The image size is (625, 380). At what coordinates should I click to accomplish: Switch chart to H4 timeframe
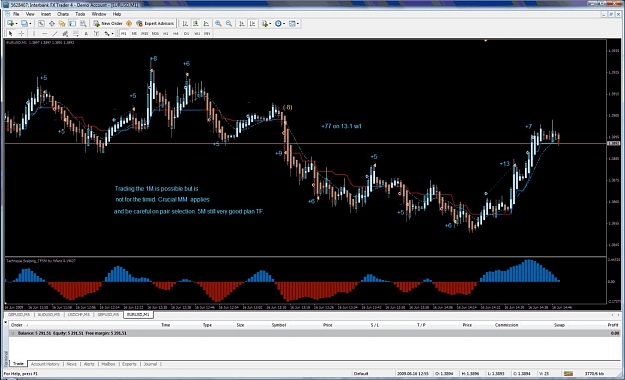176,33
